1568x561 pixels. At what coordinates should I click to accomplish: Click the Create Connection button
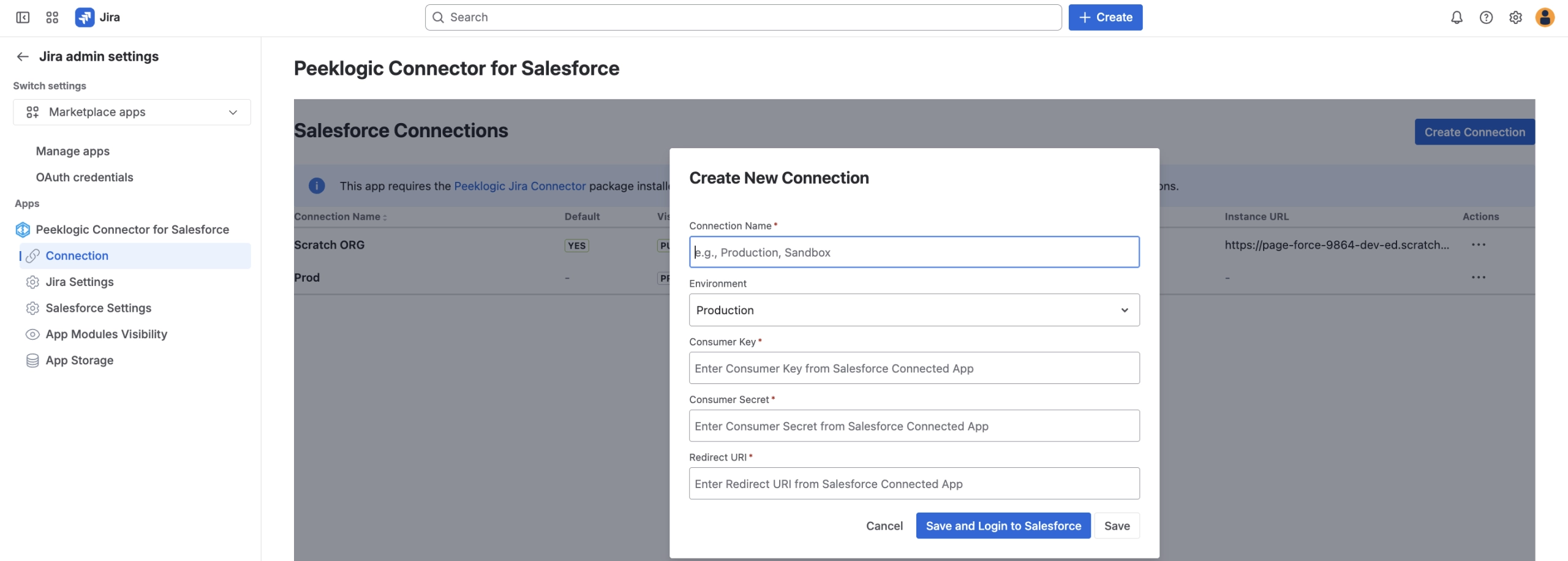[x=1474, y=132]
